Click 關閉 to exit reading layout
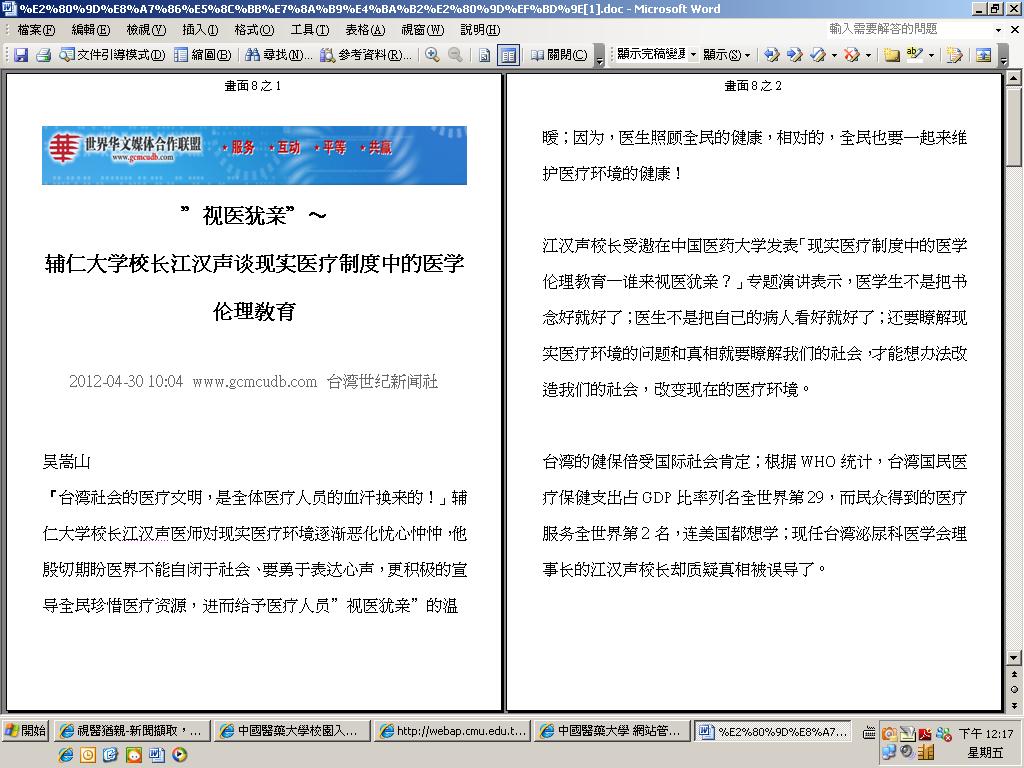This screenshot has width=1024, height=768. pyautogui.click(x=559, y=55)
